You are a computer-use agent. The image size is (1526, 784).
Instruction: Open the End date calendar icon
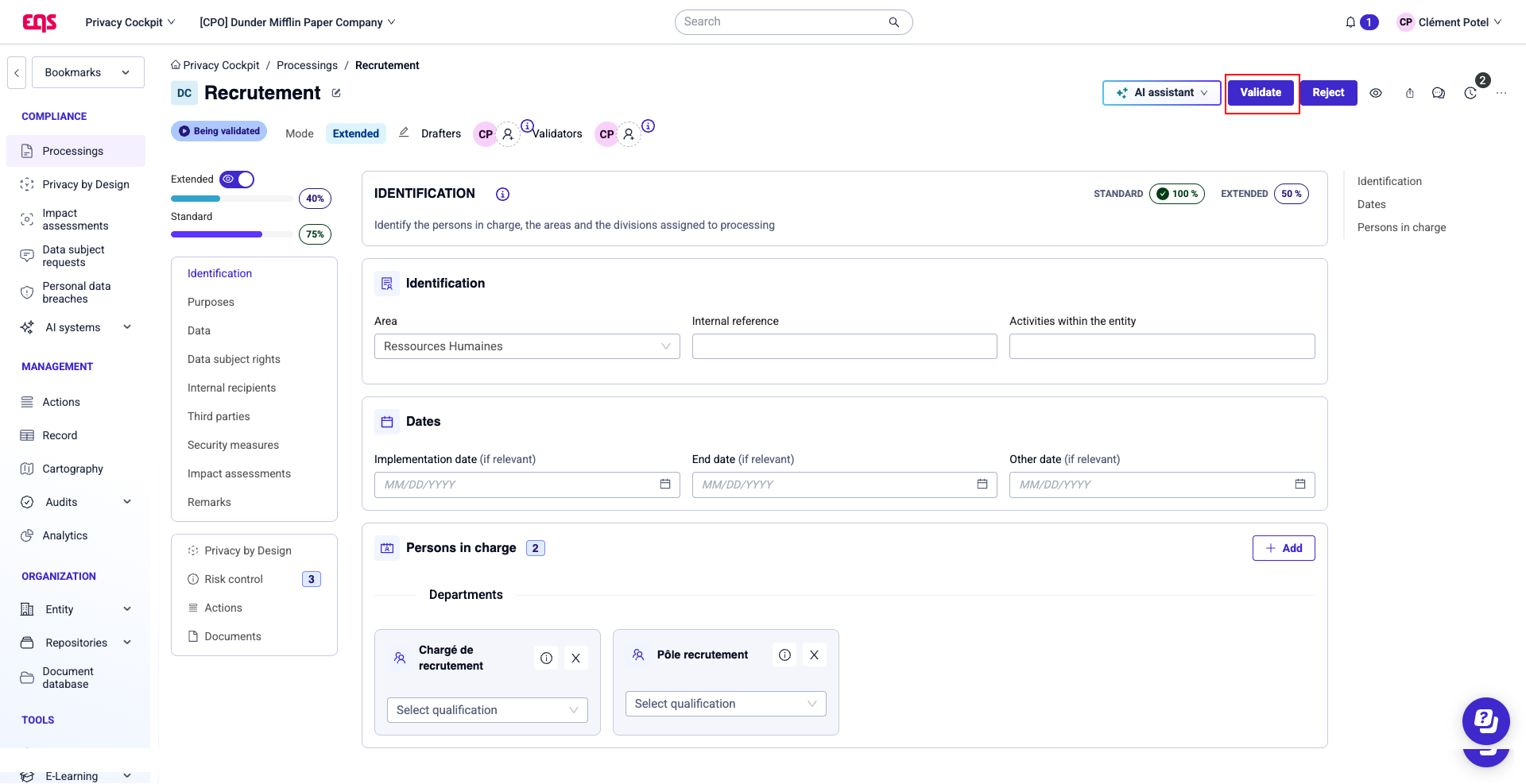[982, 485]
